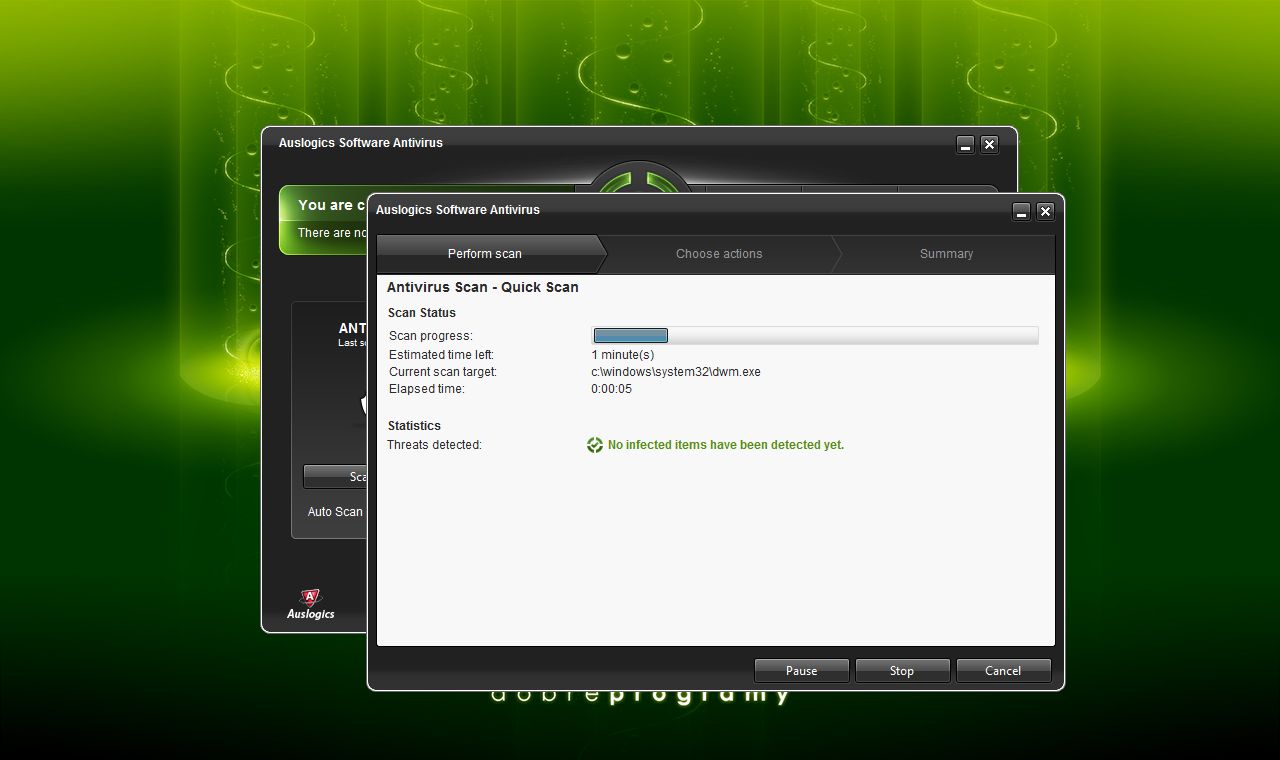Click the 'Elapsed time:' label
Viewport: 1280px width, 760px height.
pyautogui.click(x=427, y=389)
